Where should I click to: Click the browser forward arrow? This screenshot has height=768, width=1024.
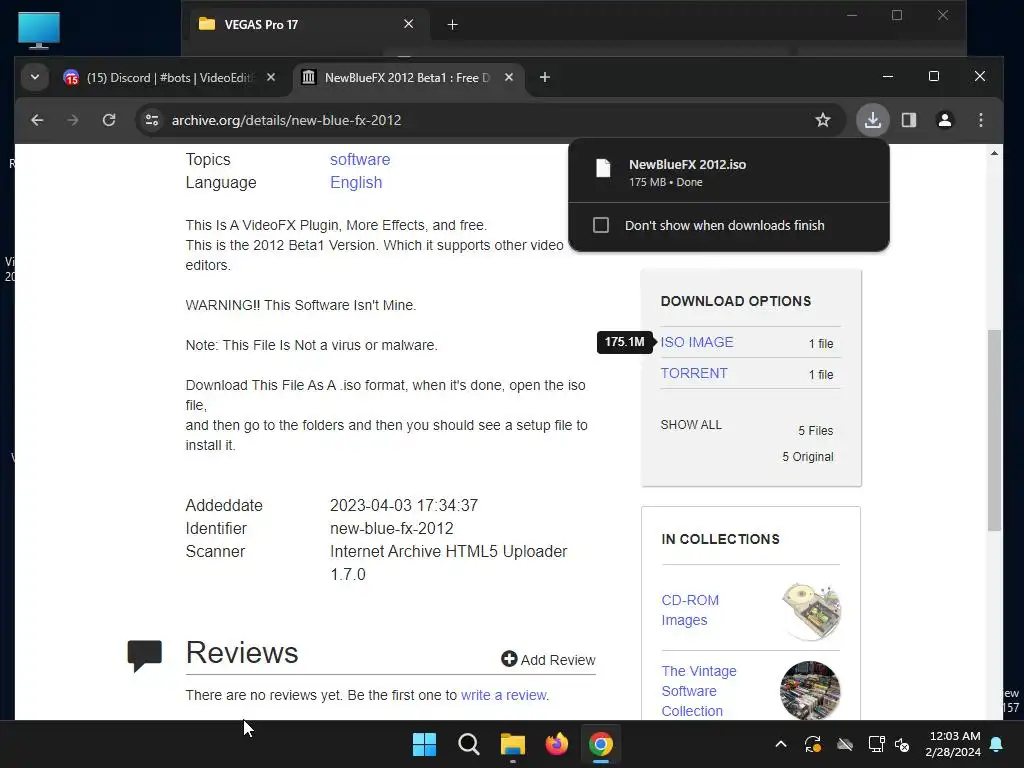(x=72, y=120)
